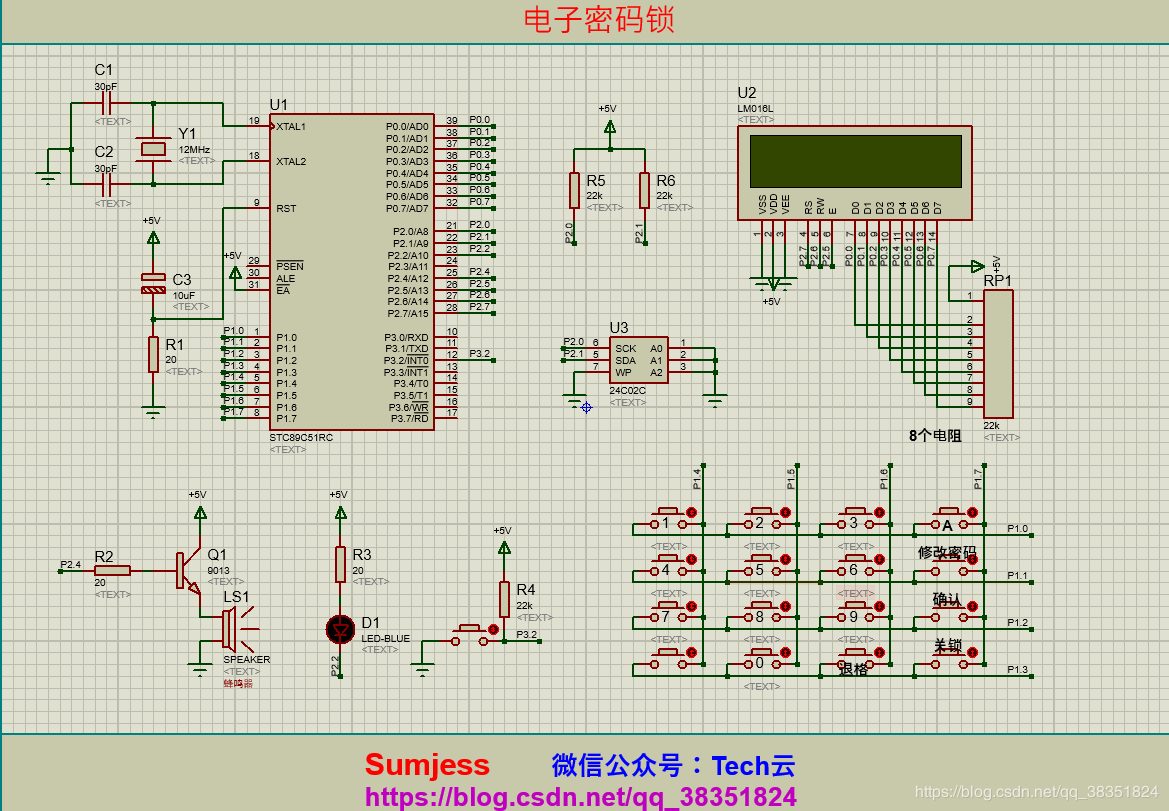Select the C3 10uF electrolytic capacitor
Viewport: 1169px width, 811px height.
click(153, 283)
